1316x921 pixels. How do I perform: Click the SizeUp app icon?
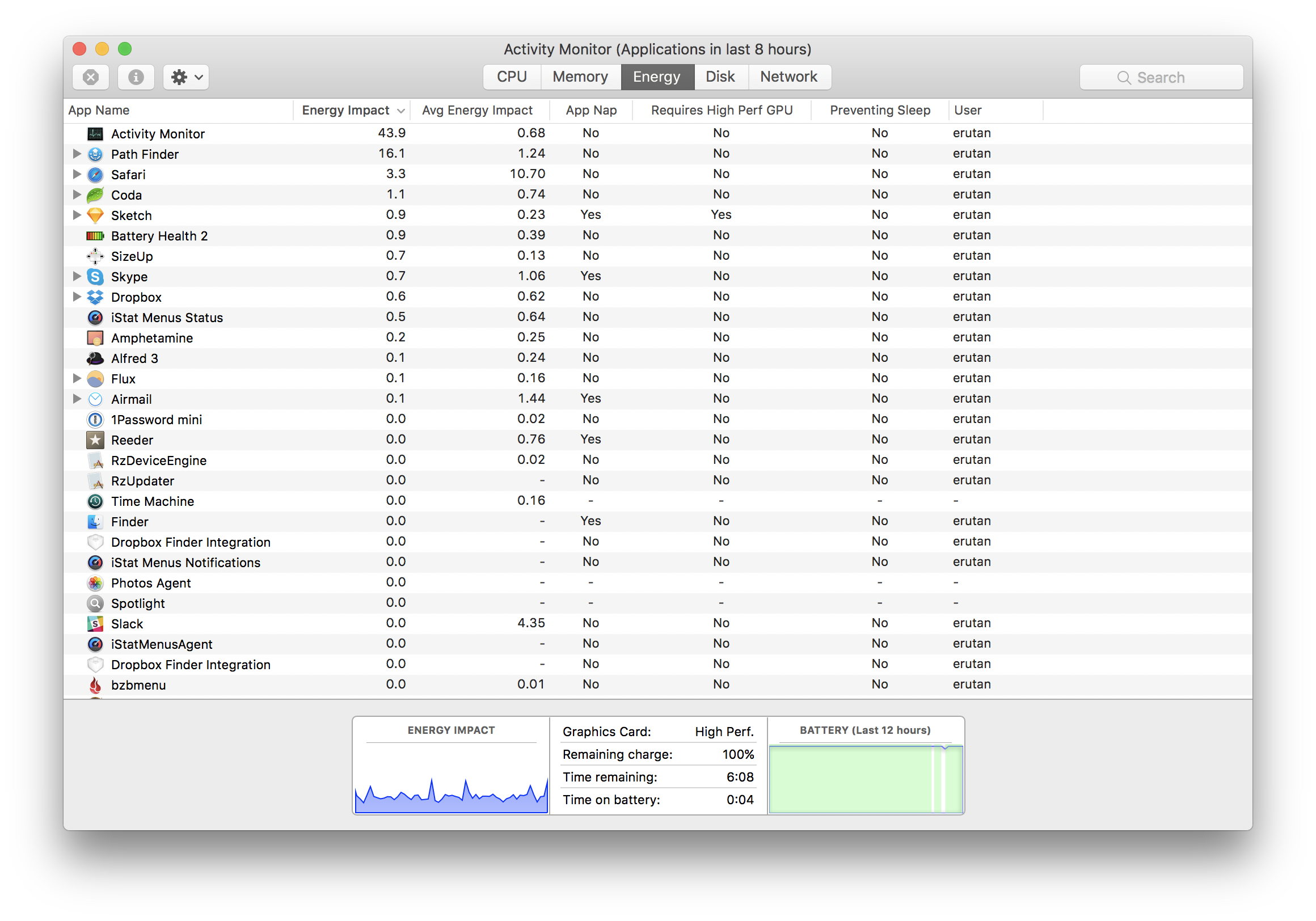tap(95, 256)
